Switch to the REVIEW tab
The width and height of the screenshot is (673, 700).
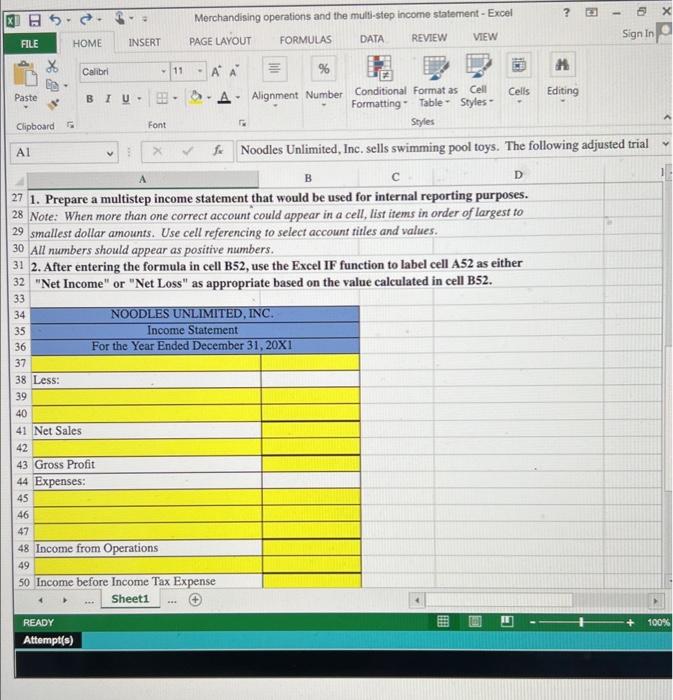tap(429, 38)
